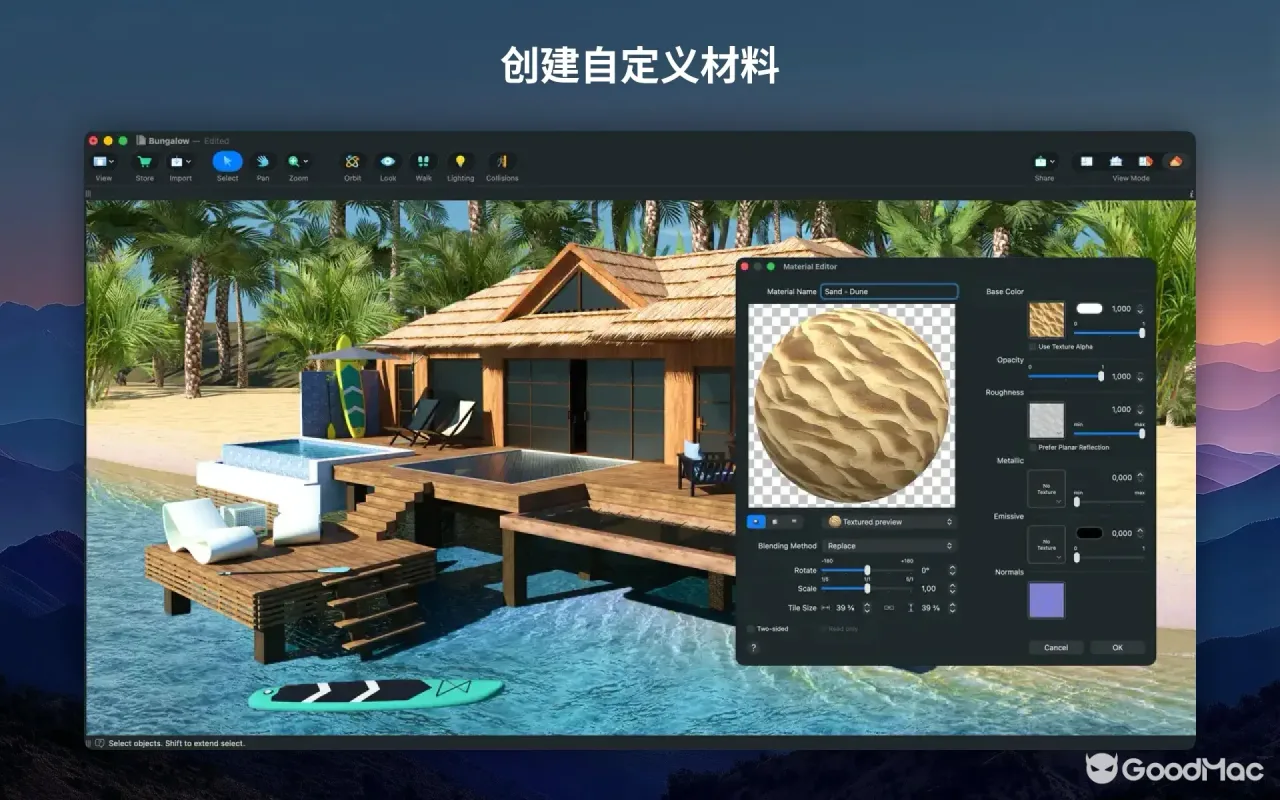Confirm material with OK button
This screenshot has height=800, width=1280.
pos(1117,648)
